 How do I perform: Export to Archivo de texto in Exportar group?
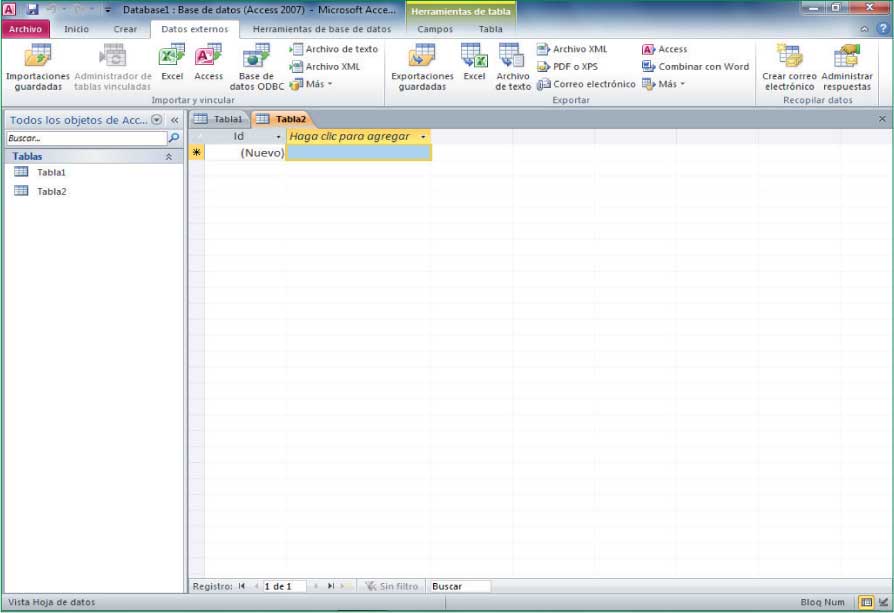[513, 67]
